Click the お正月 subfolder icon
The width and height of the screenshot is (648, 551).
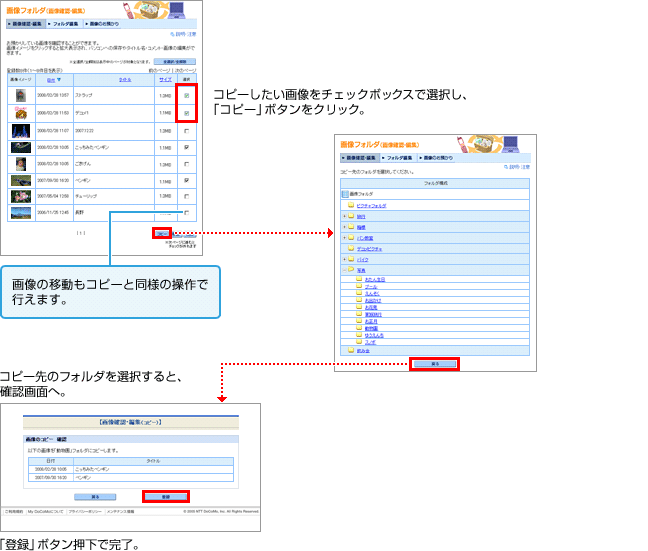point(359,321)
